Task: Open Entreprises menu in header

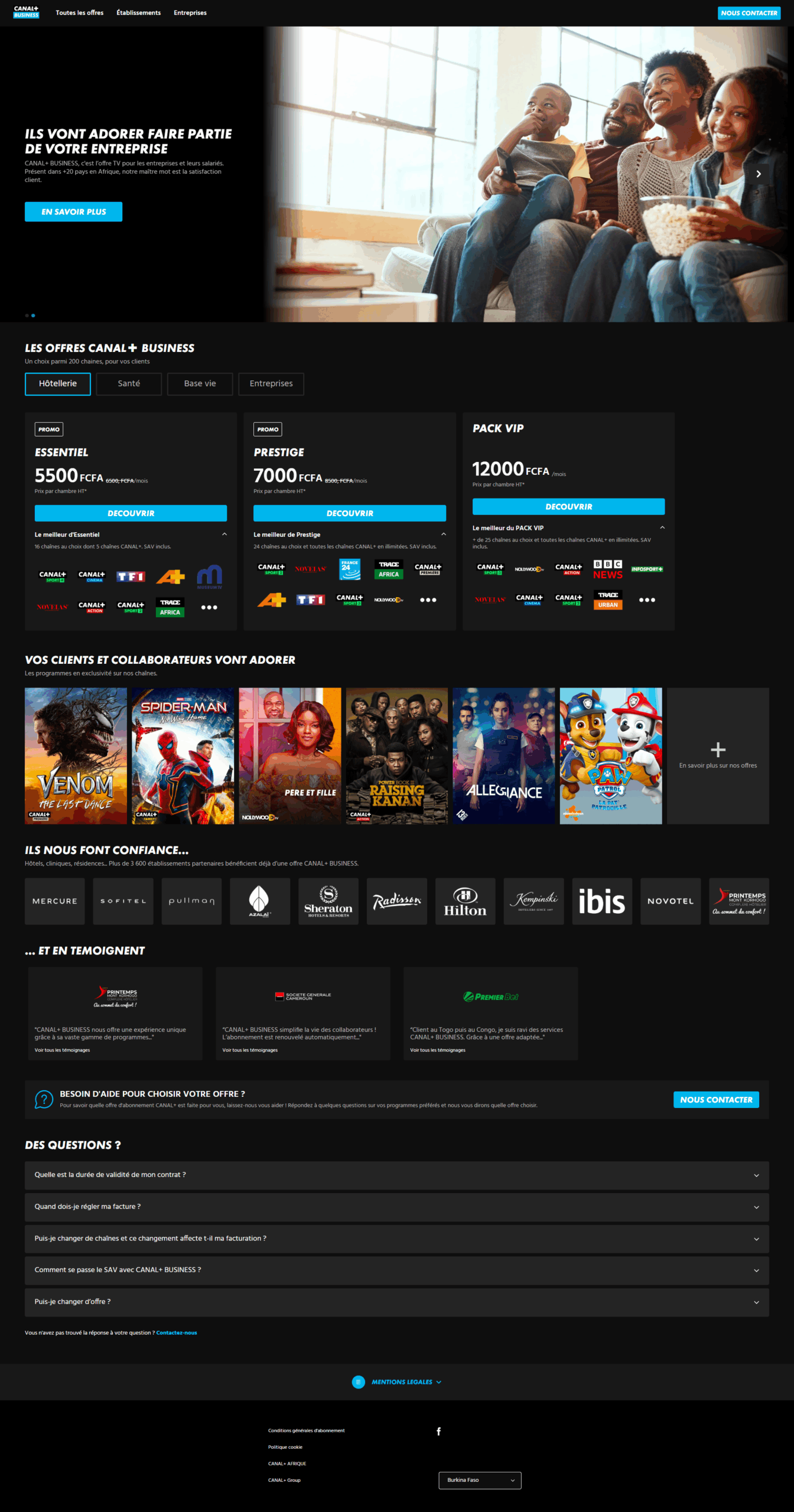Action: click(190, 13)
